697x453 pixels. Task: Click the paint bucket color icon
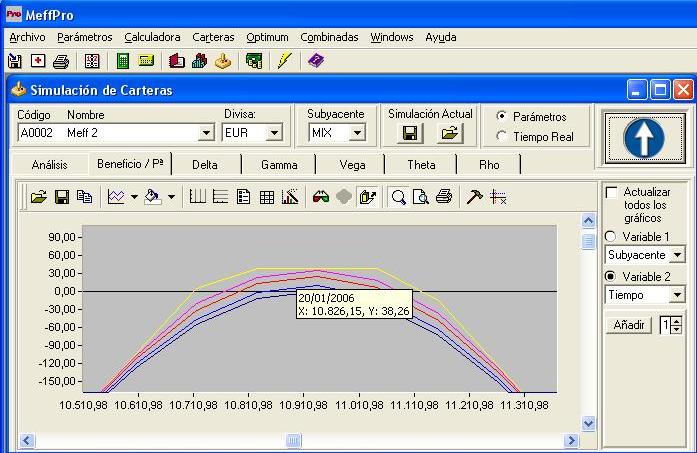pyautogui.click(x=152, y=196)
